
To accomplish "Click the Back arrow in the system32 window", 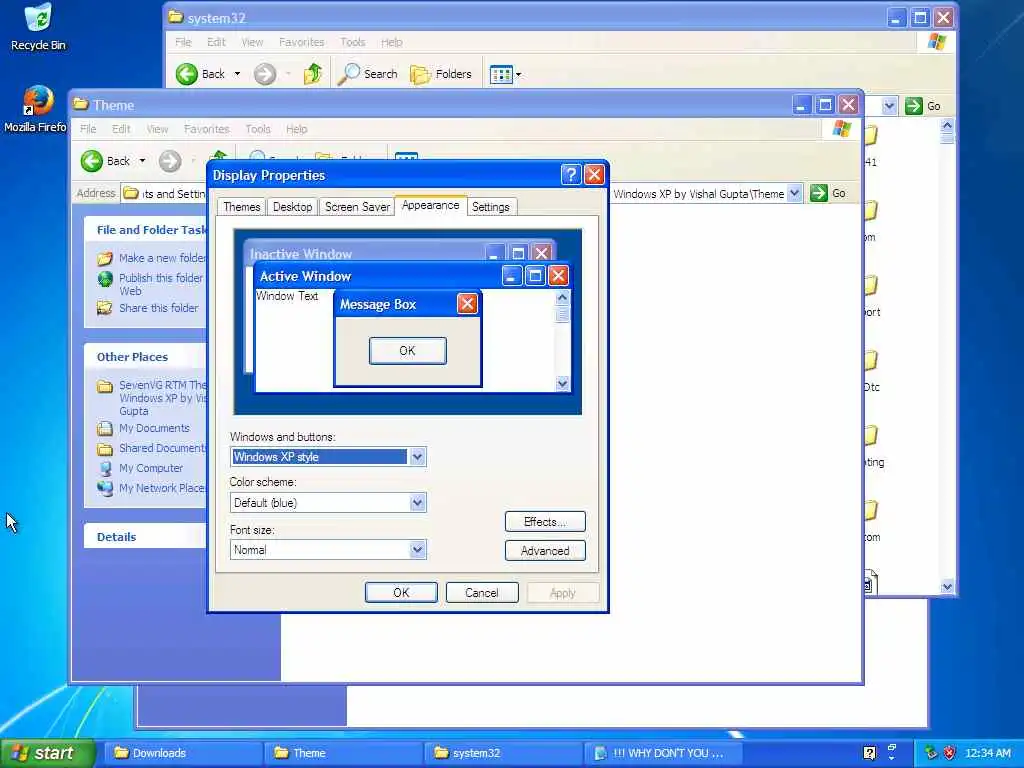I will (x=187, y=74).
